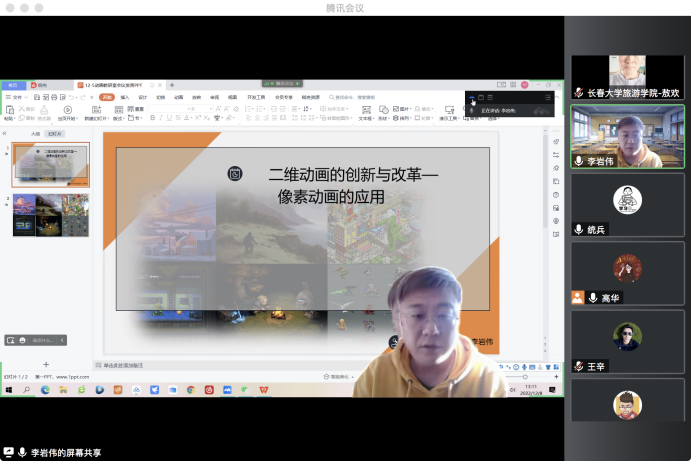The height and width of the screenshot is (461, 691).
Task: Open the Picture (图片) dropdown
Action: pos(401,108)
